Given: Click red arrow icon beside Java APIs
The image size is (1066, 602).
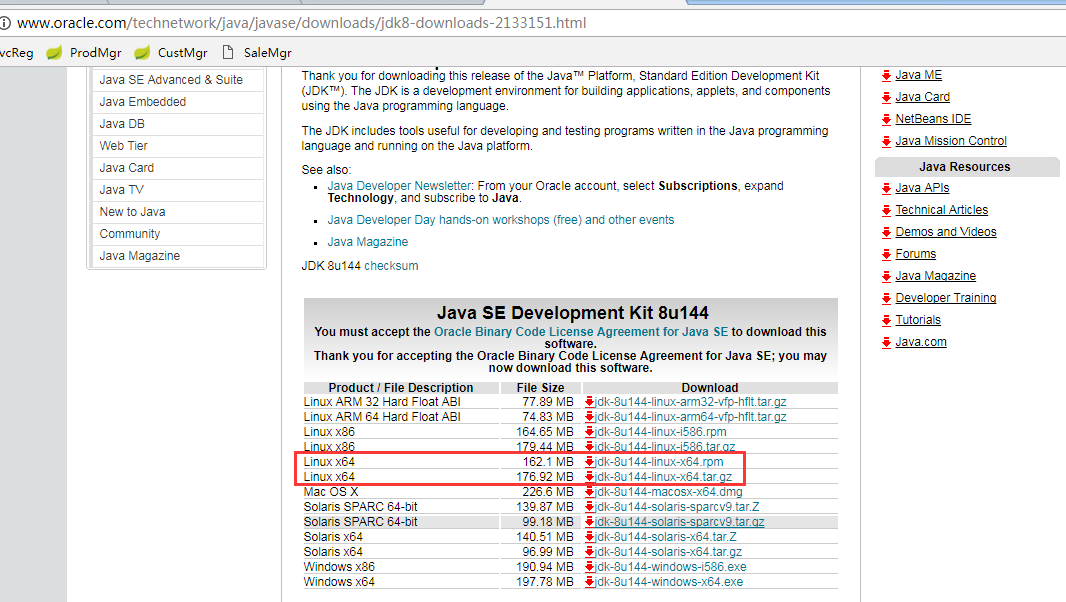Looking at the screenshot, I should pos(886,188).
